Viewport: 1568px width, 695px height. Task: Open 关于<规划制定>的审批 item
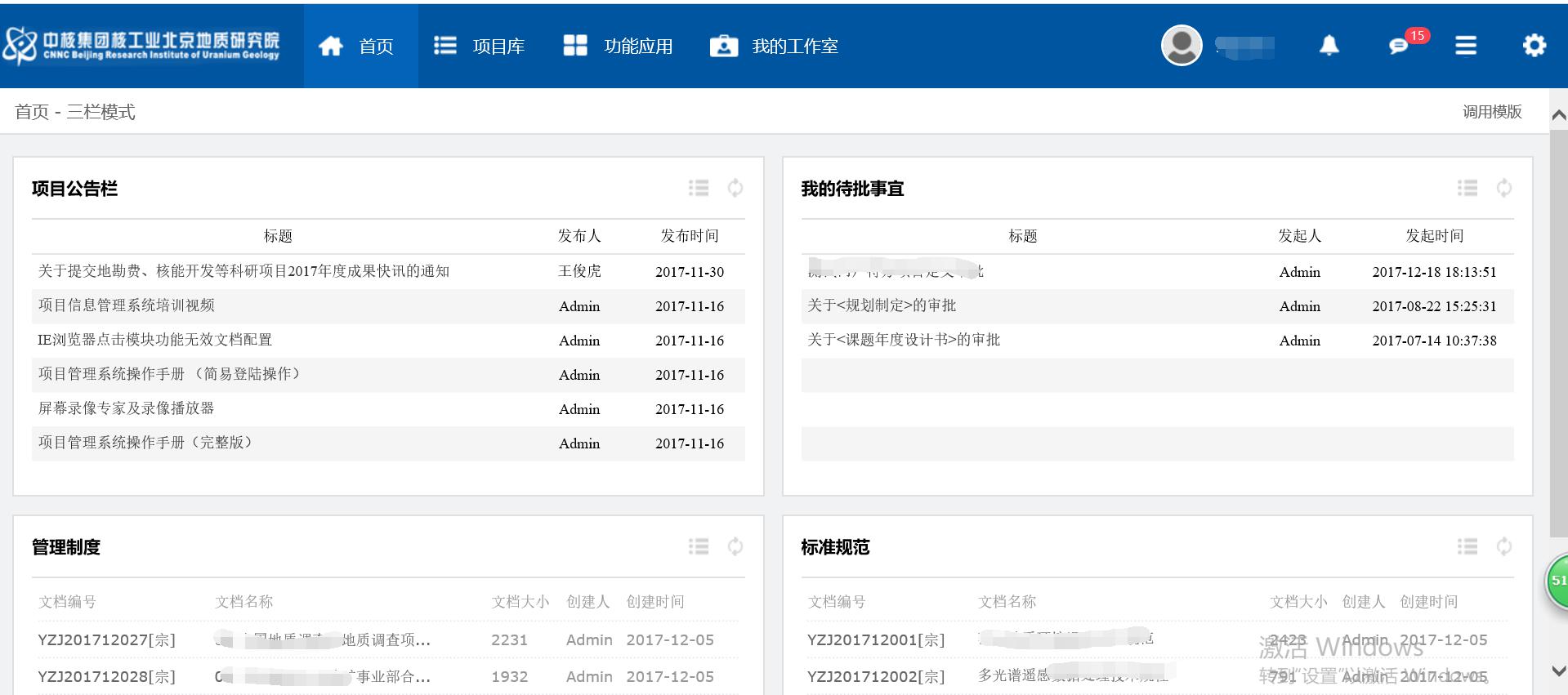pyautogui.click(x=882, y=305)
